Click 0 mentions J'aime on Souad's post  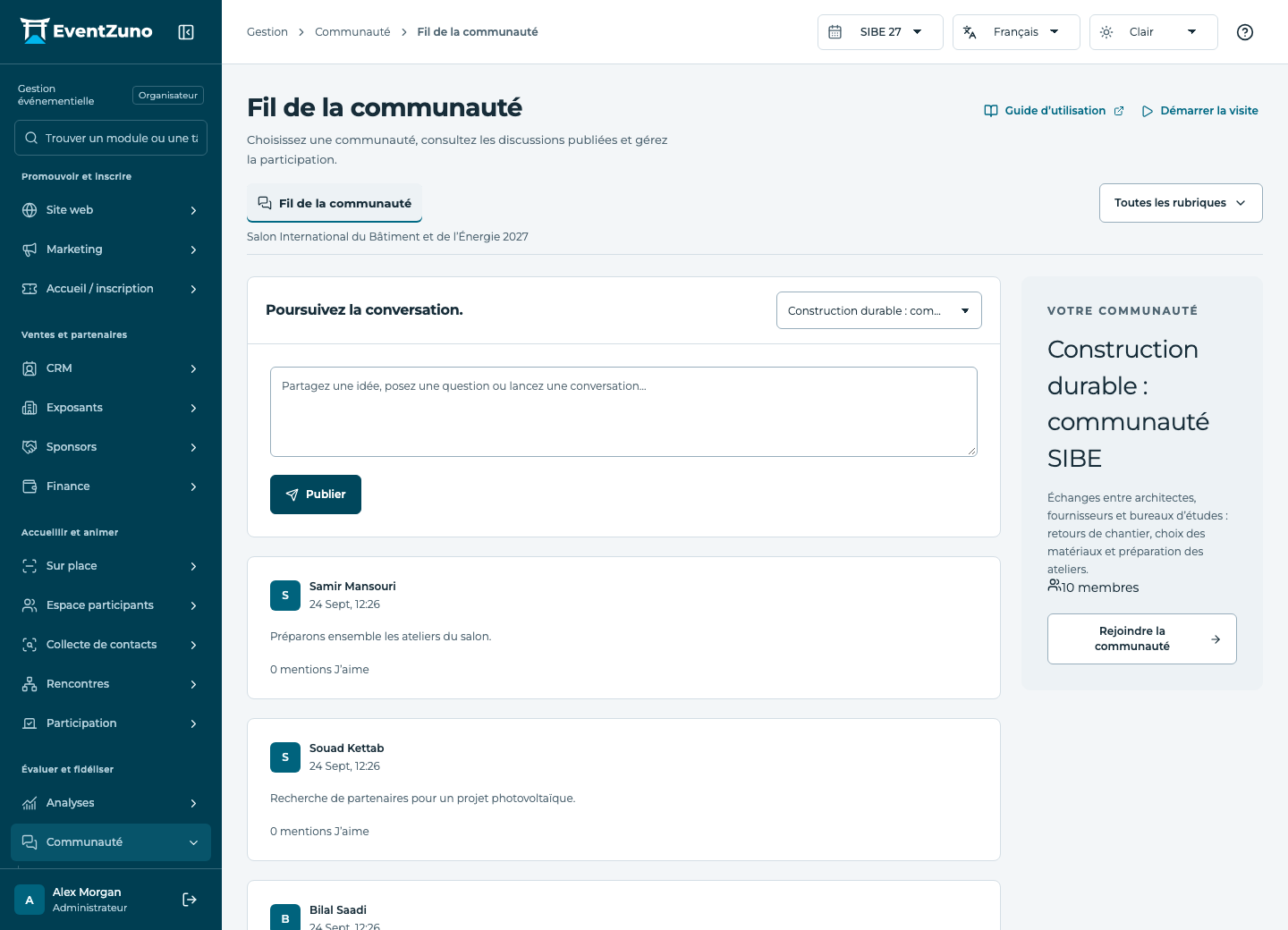319,832
